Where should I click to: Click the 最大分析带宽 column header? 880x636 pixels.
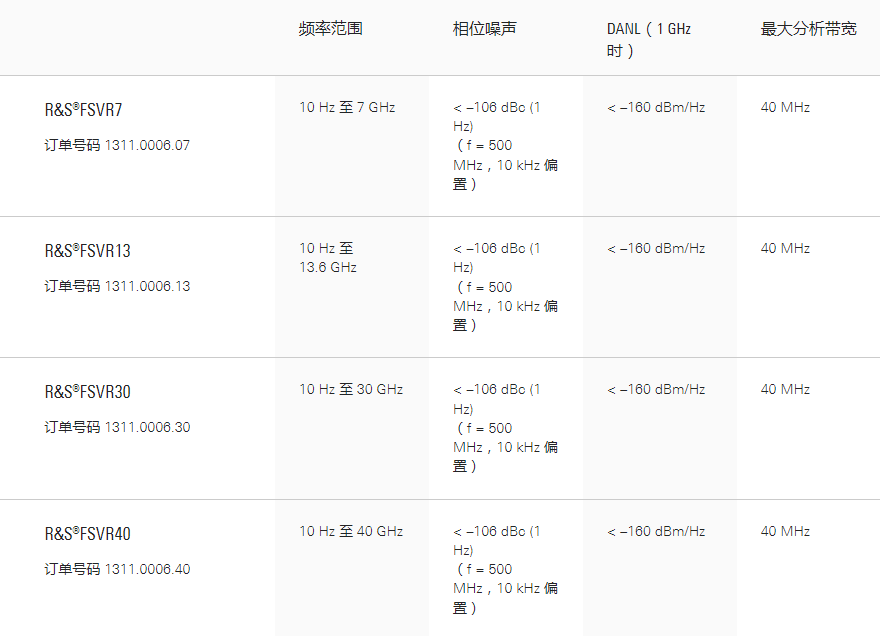tap(808, 29)
